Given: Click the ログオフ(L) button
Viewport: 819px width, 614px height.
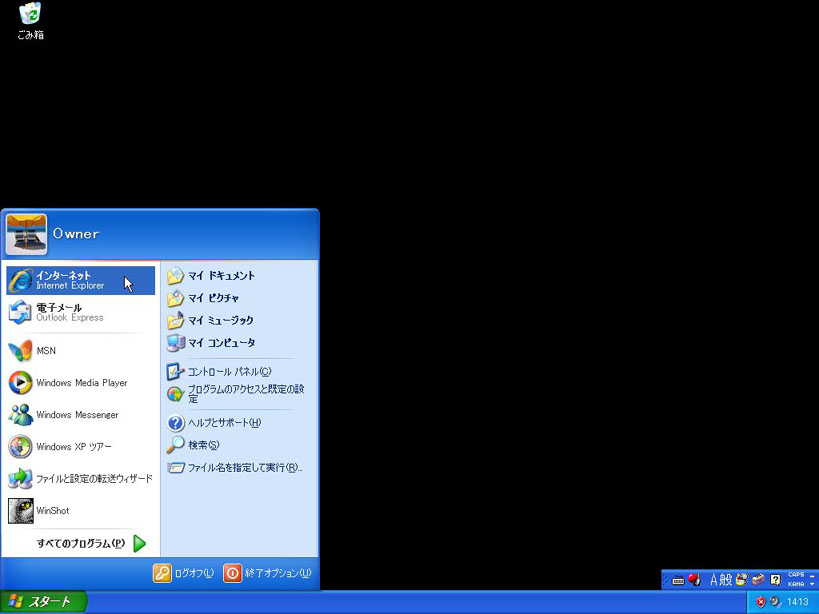Looking at the screenshot, I should click(x=183, y=573).
